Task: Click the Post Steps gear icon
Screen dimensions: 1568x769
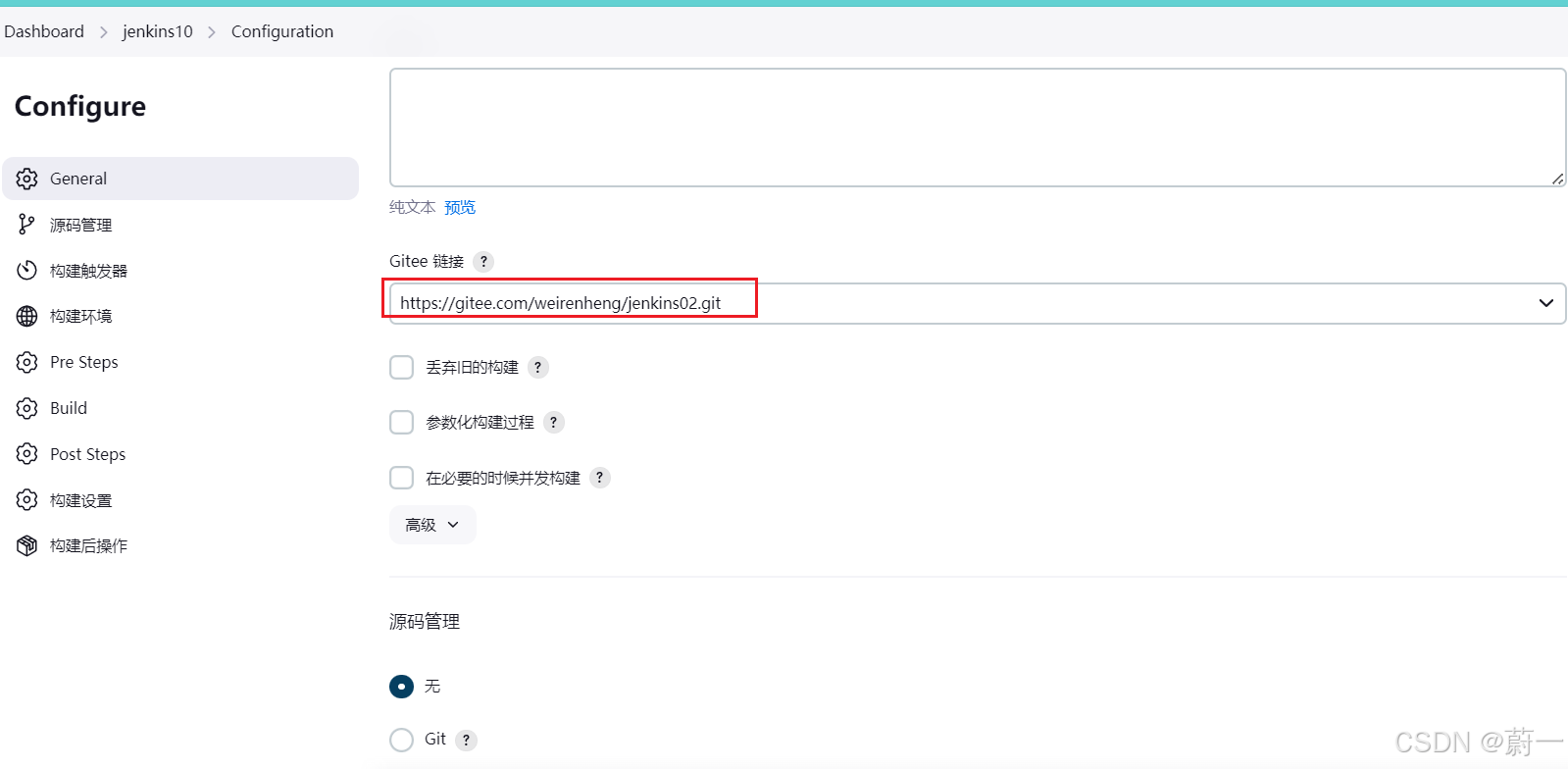Action: pyautogui.click(x=27, y=454)
